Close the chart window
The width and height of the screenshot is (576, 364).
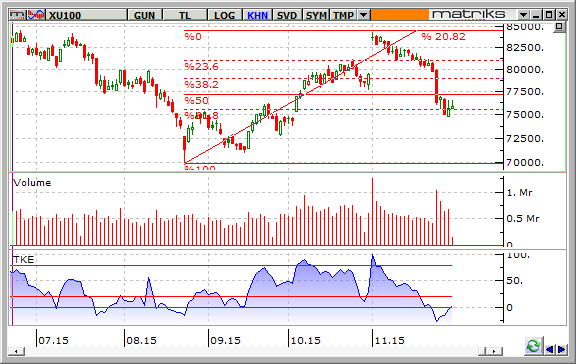pos(561,15)
